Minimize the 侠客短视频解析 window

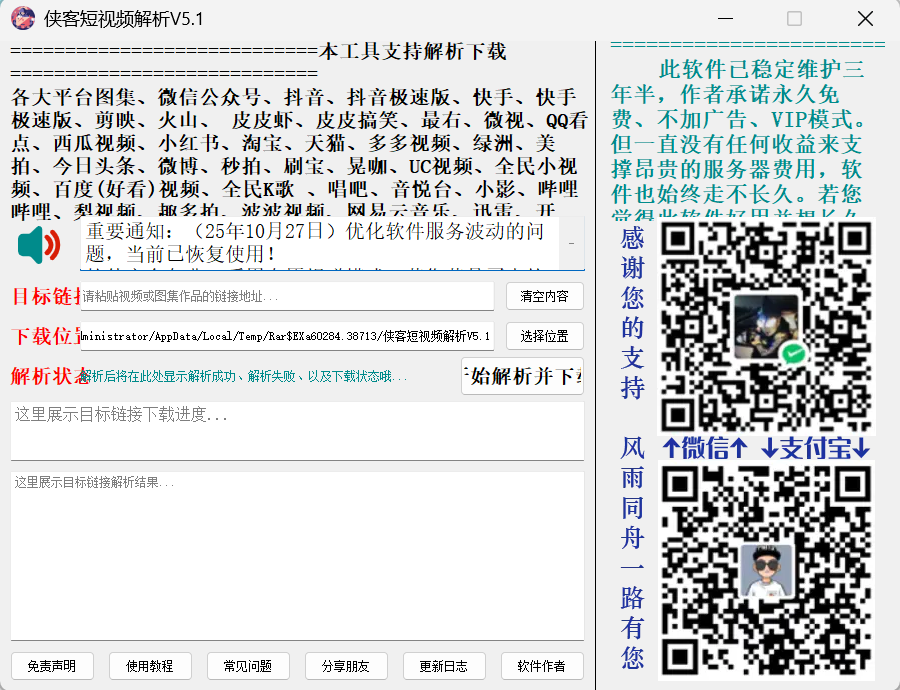pos(726,19)
